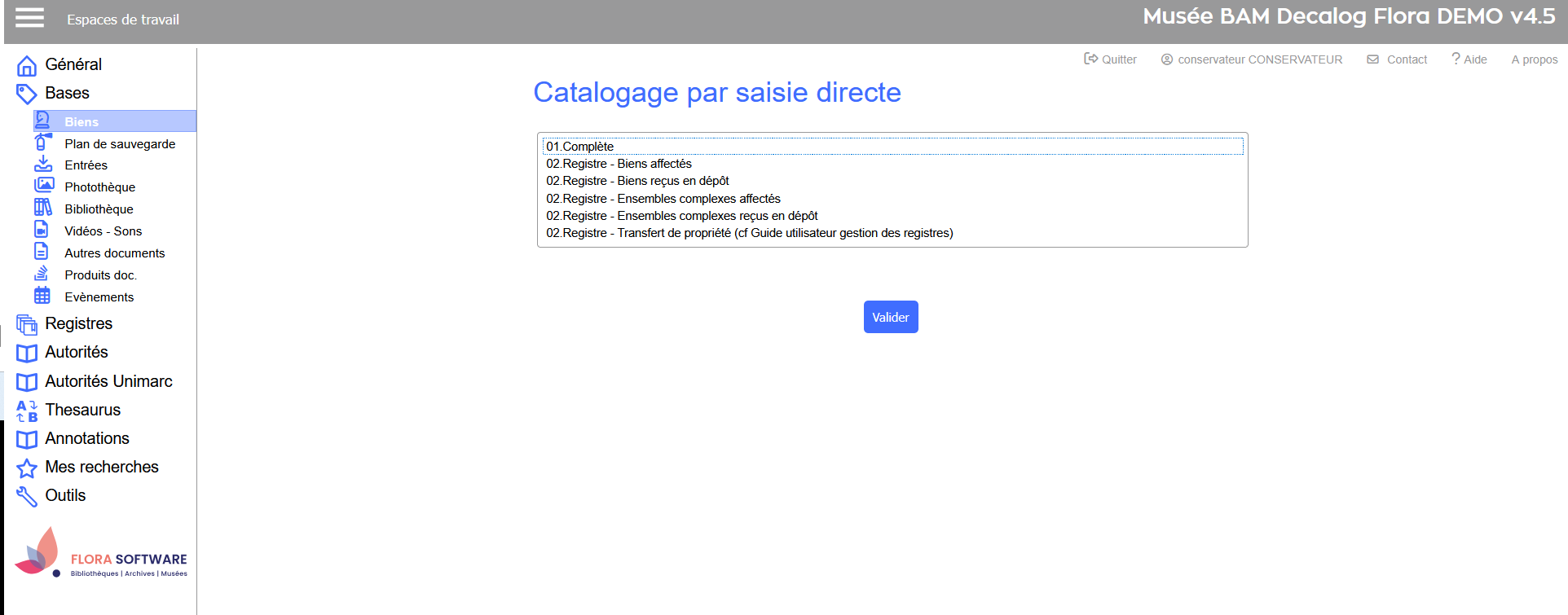Select "01.Complète" in the list
The width and height of the screenshot is (1568, 615).
click(580, 147)
